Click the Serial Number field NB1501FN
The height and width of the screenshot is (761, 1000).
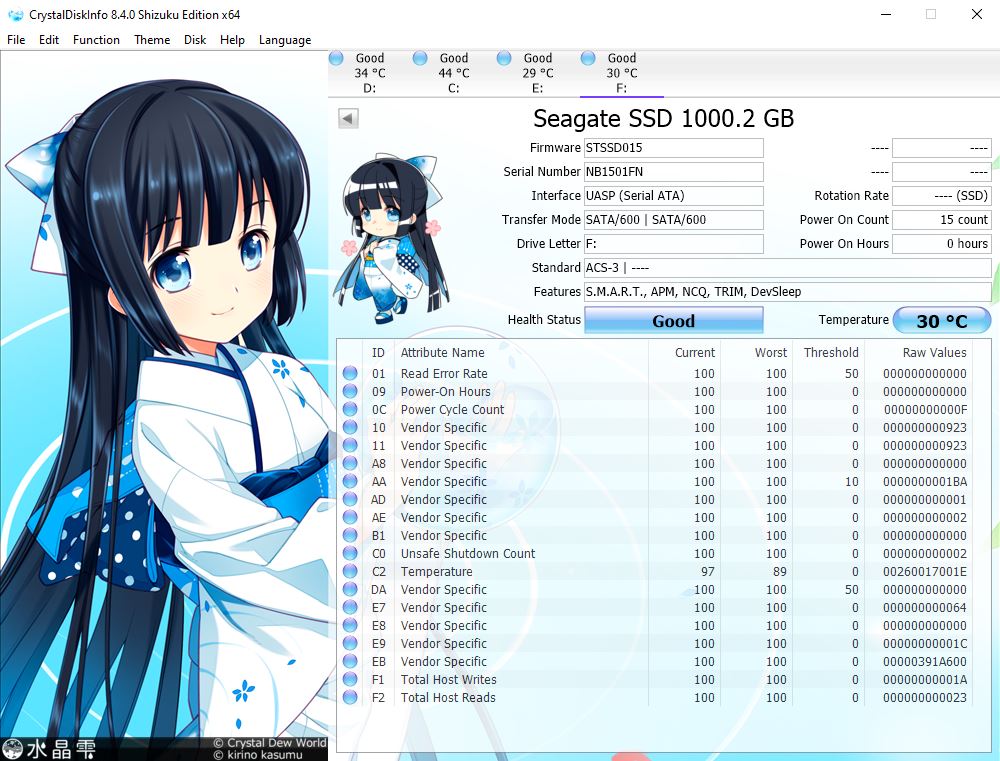click(x=673, y=172)
